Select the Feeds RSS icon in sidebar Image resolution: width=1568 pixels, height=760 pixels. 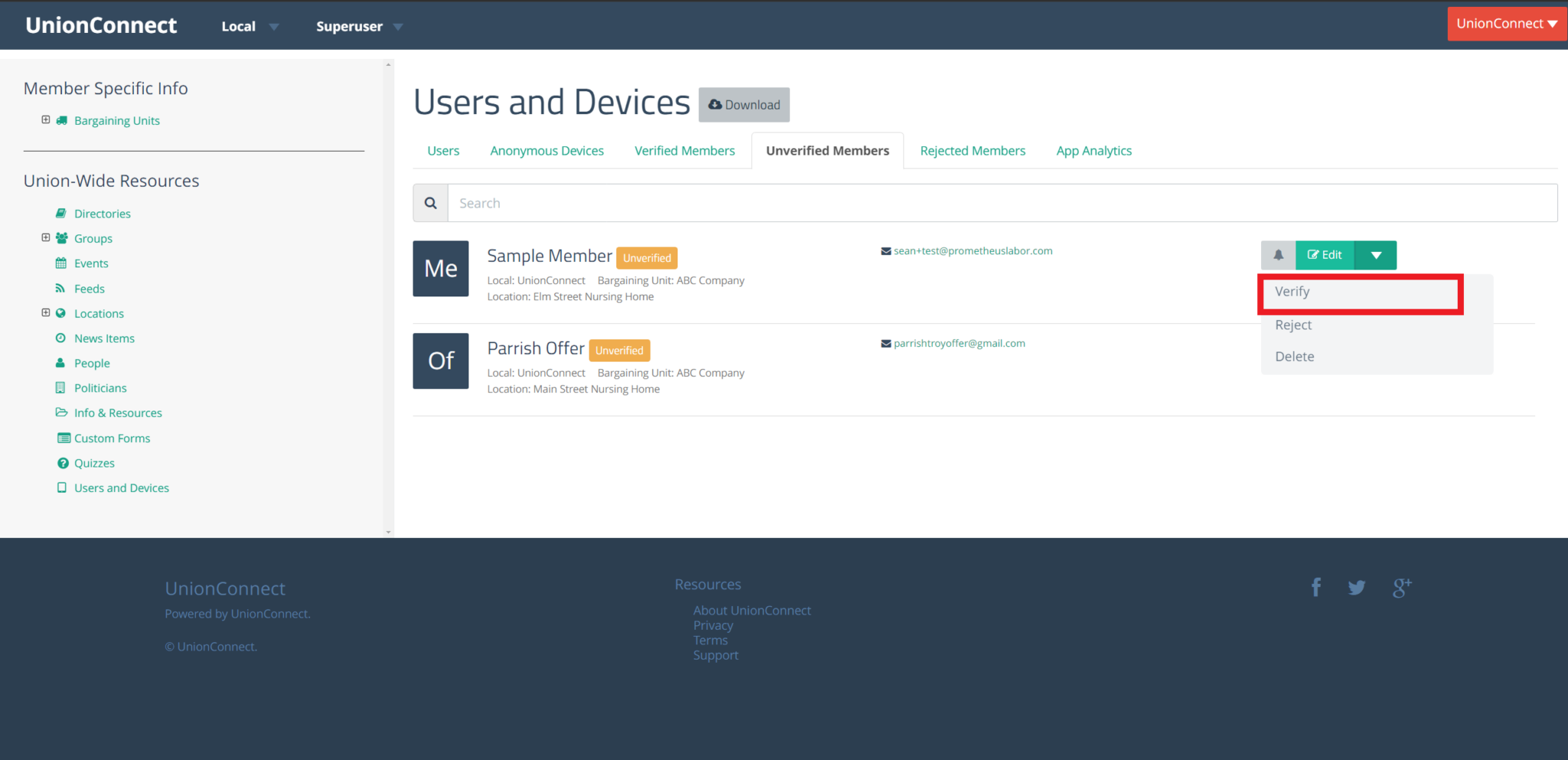pyautogui.click(x=62, y=288)
